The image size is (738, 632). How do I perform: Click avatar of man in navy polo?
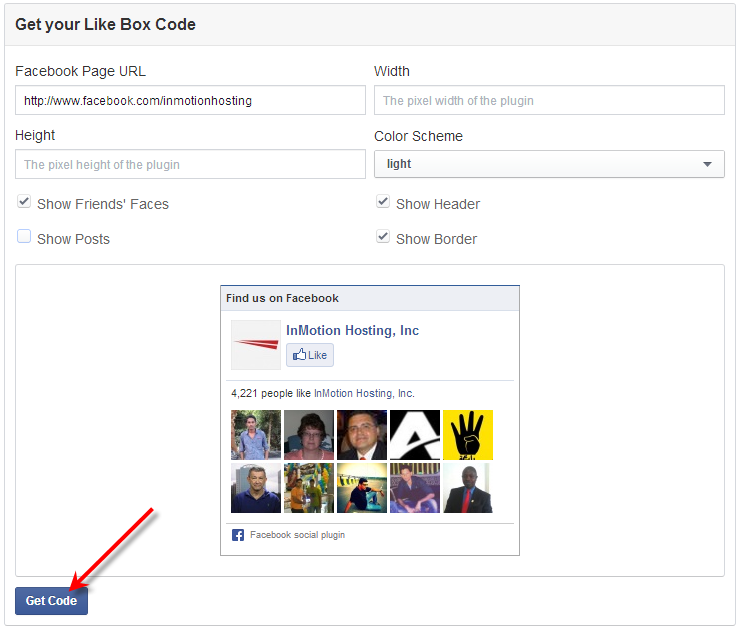click(256, 488)
